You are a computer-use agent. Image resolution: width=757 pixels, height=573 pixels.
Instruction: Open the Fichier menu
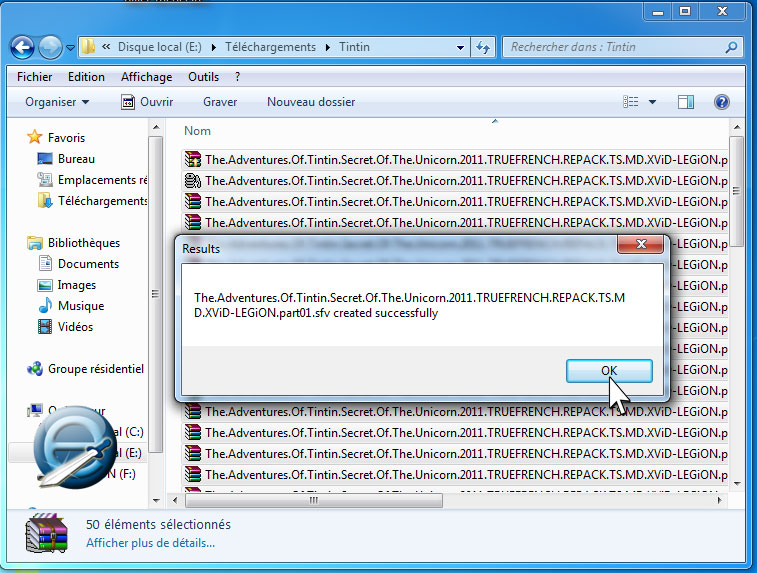coord(34,77)
